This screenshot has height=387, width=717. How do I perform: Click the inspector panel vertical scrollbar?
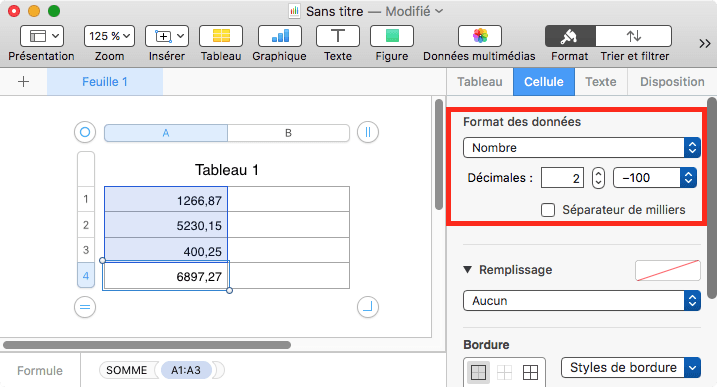pyautogui.click(x=712, y=198)
